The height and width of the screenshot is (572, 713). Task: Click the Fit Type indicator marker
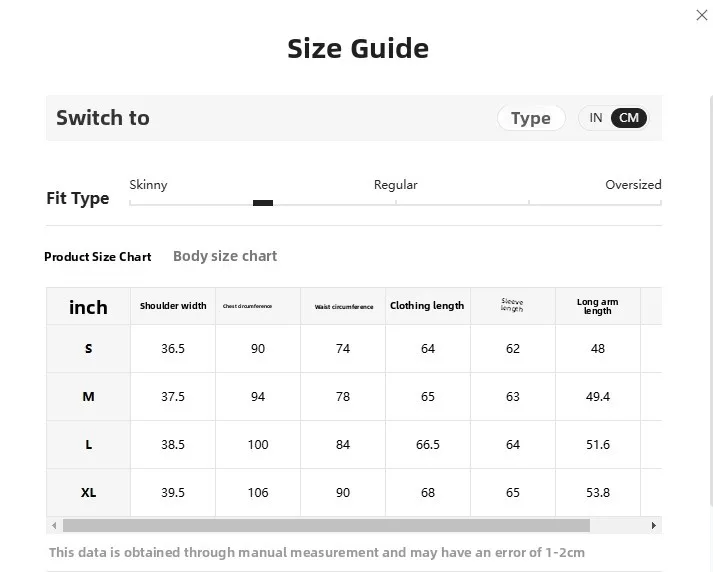click(x=263, y=203)
